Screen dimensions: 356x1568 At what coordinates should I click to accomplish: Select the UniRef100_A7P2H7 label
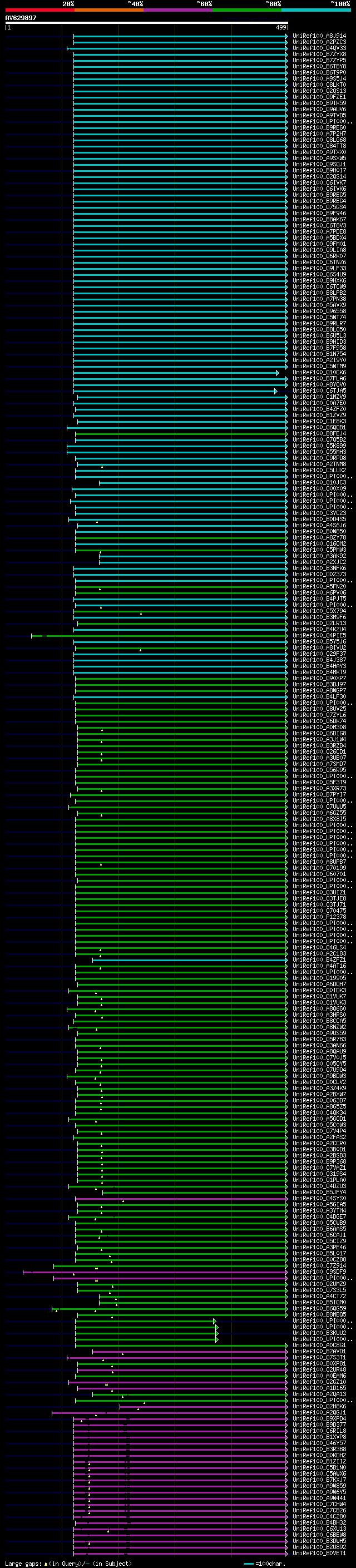coord(319,134)
